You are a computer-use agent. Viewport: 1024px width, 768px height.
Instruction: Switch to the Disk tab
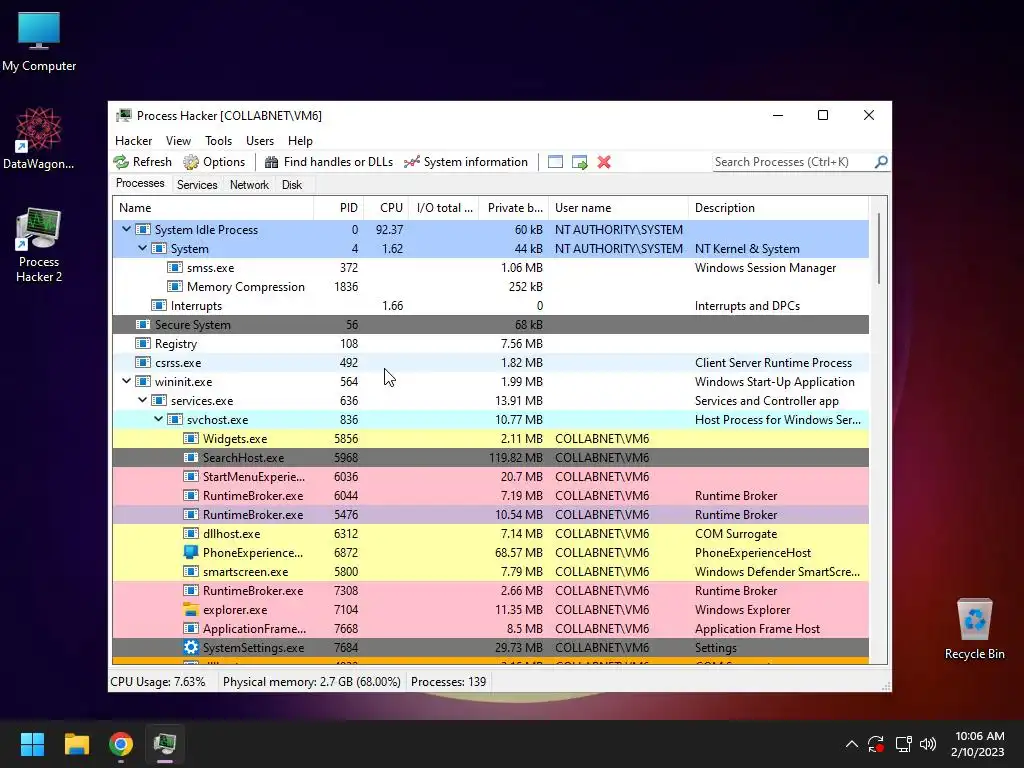coord(292,185)
